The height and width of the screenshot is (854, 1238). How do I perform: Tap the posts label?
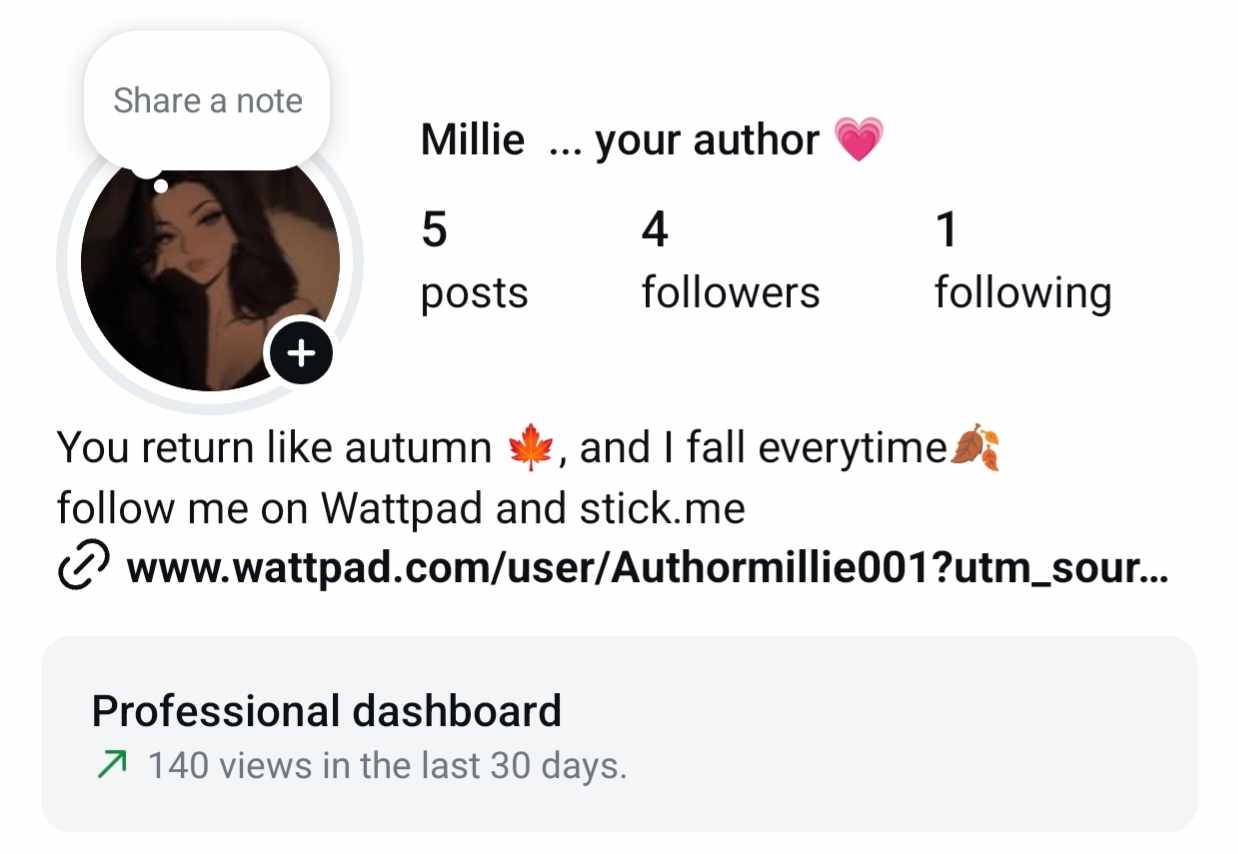[x=474, y=294]
